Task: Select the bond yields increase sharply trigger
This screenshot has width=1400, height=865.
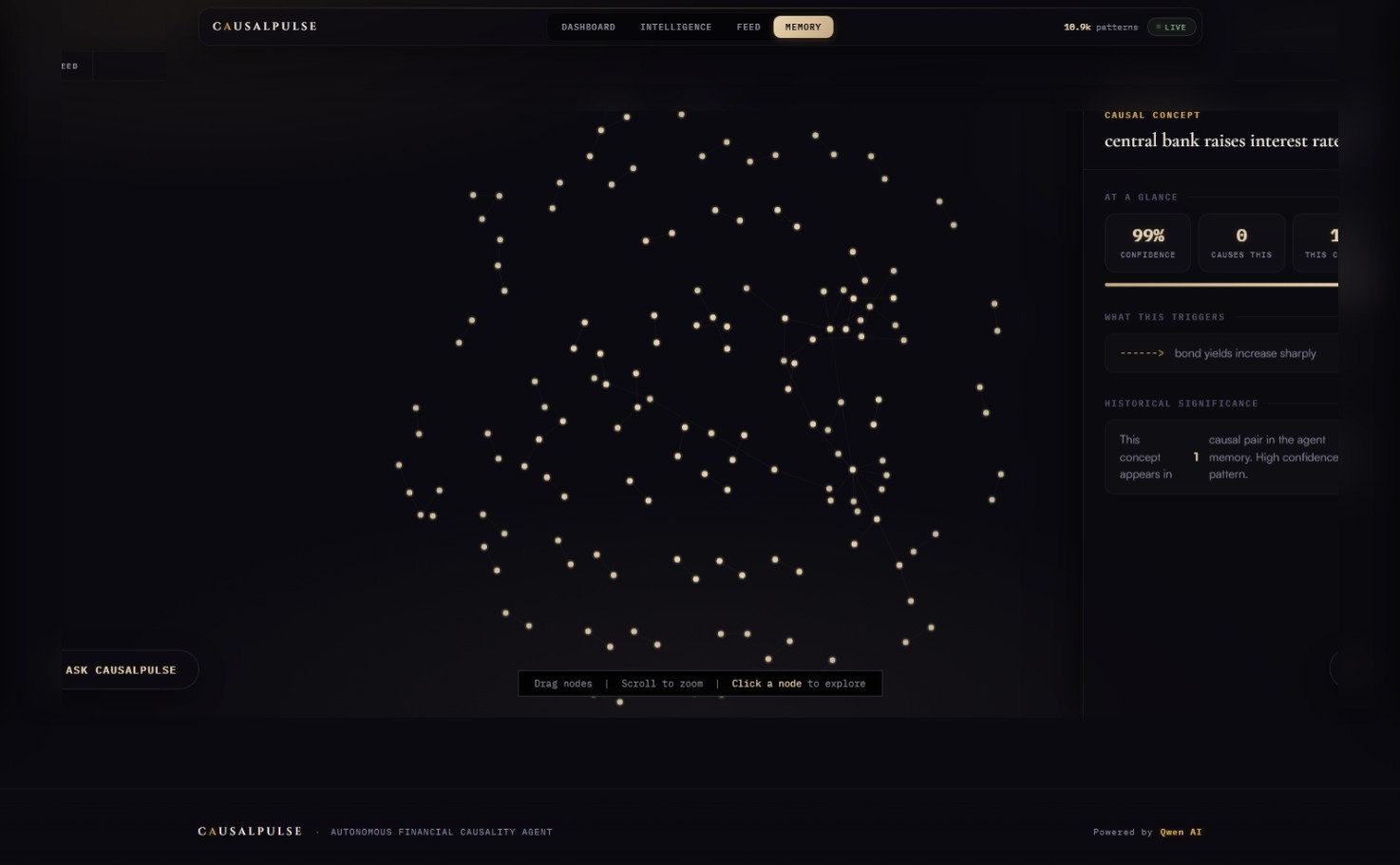Action: coord(1221,353)
